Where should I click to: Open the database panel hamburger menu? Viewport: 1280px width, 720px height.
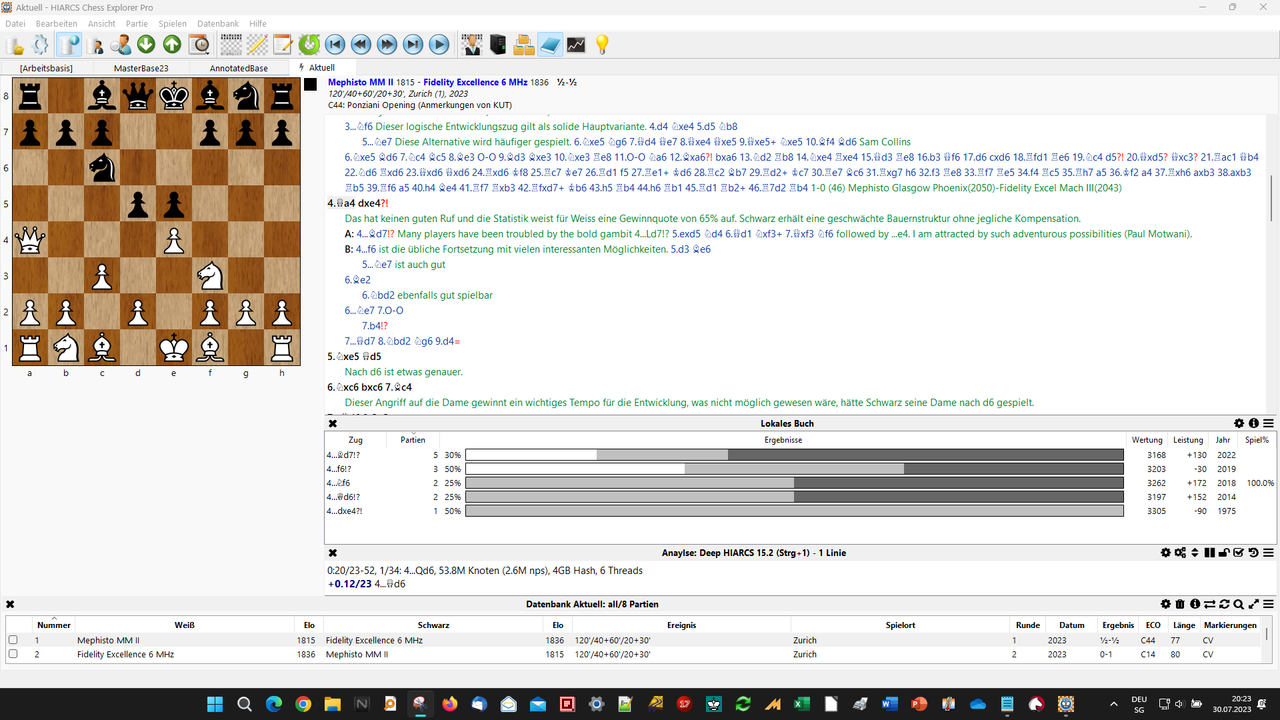1268,604
